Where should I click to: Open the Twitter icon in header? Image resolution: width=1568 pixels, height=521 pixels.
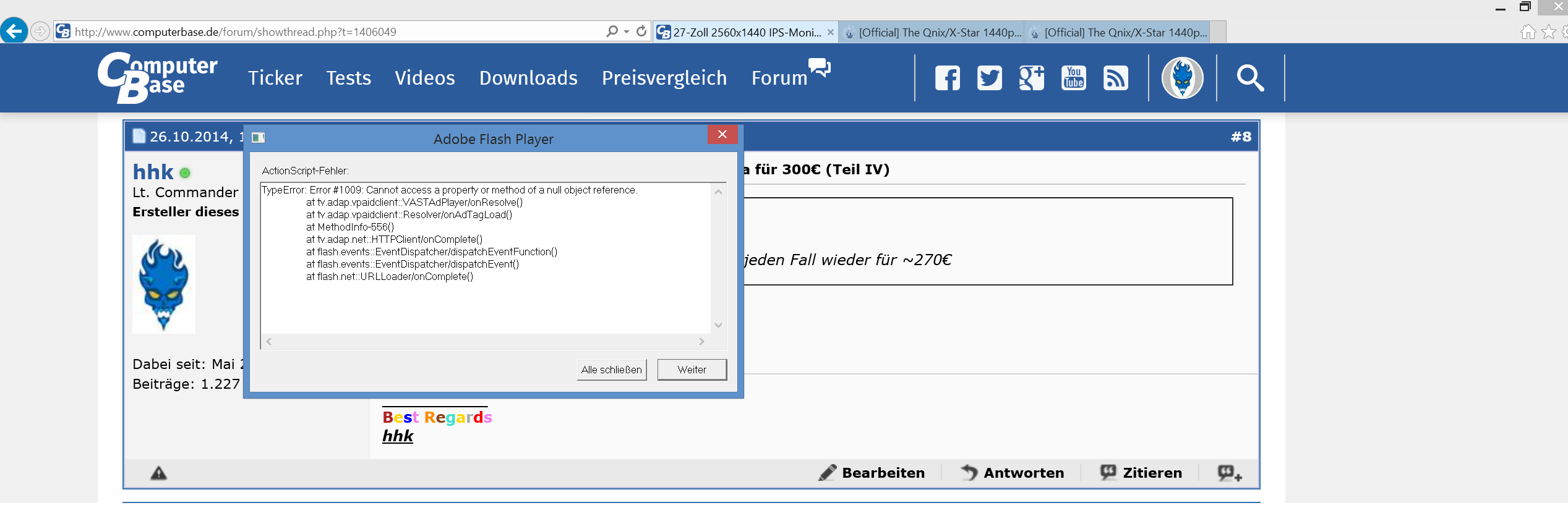click(x=990, y=78)
